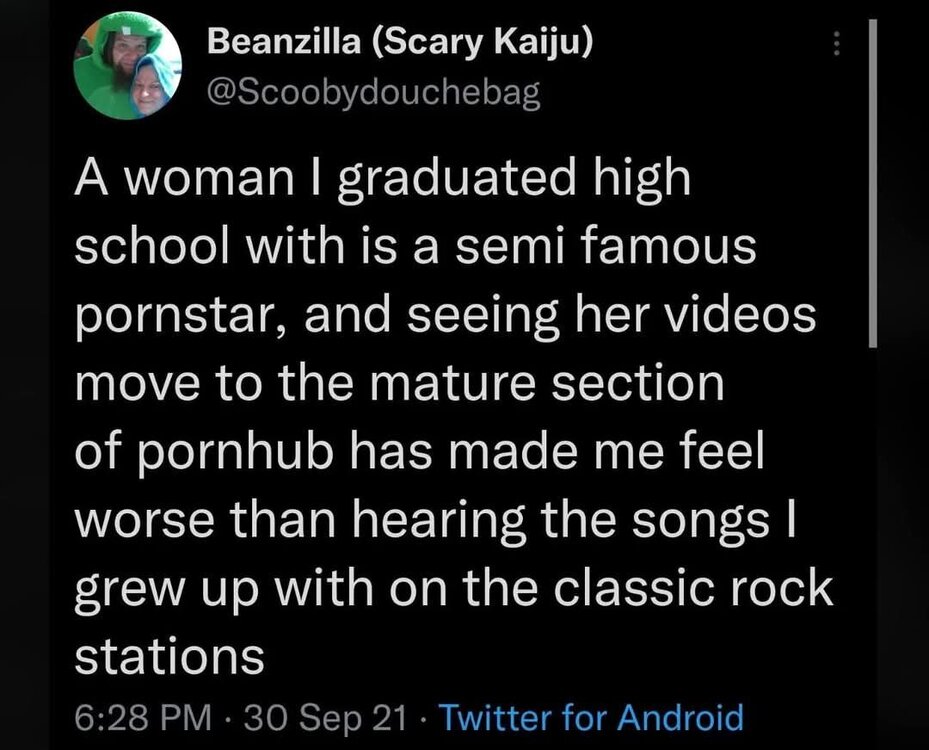Click the words 'semi famous' in the tweet
Image resolution: width=929 pixels, height=750 pixels.
point(621,246)
